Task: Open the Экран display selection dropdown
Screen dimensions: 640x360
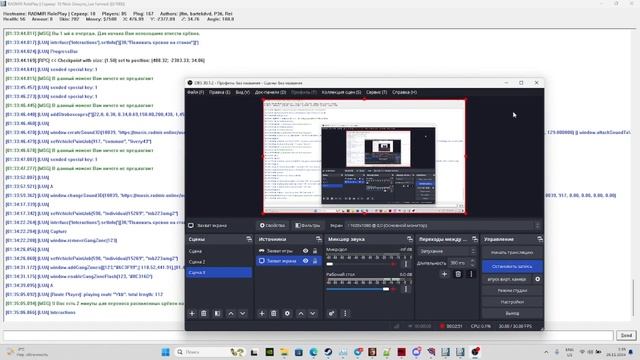Action: click(x=443, y=225)
